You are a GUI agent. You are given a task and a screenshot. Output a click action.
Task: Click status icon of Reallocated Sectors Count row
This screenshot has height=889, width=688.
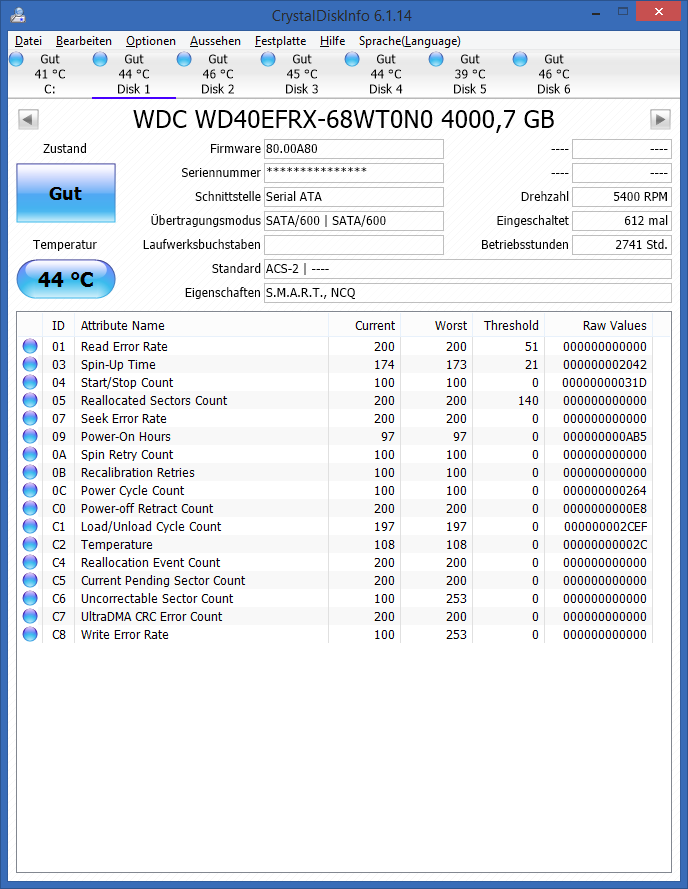coord(30,400)
